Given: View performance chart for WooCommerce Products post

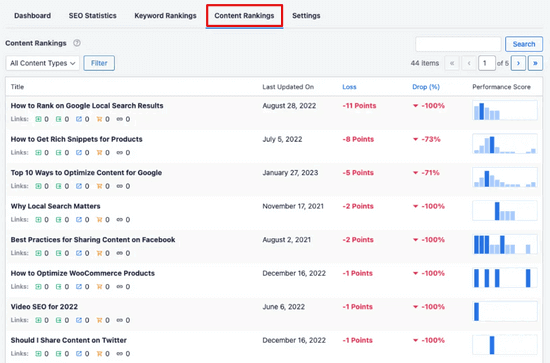Looking at the screenshot, I should click(x=505, y=278).
